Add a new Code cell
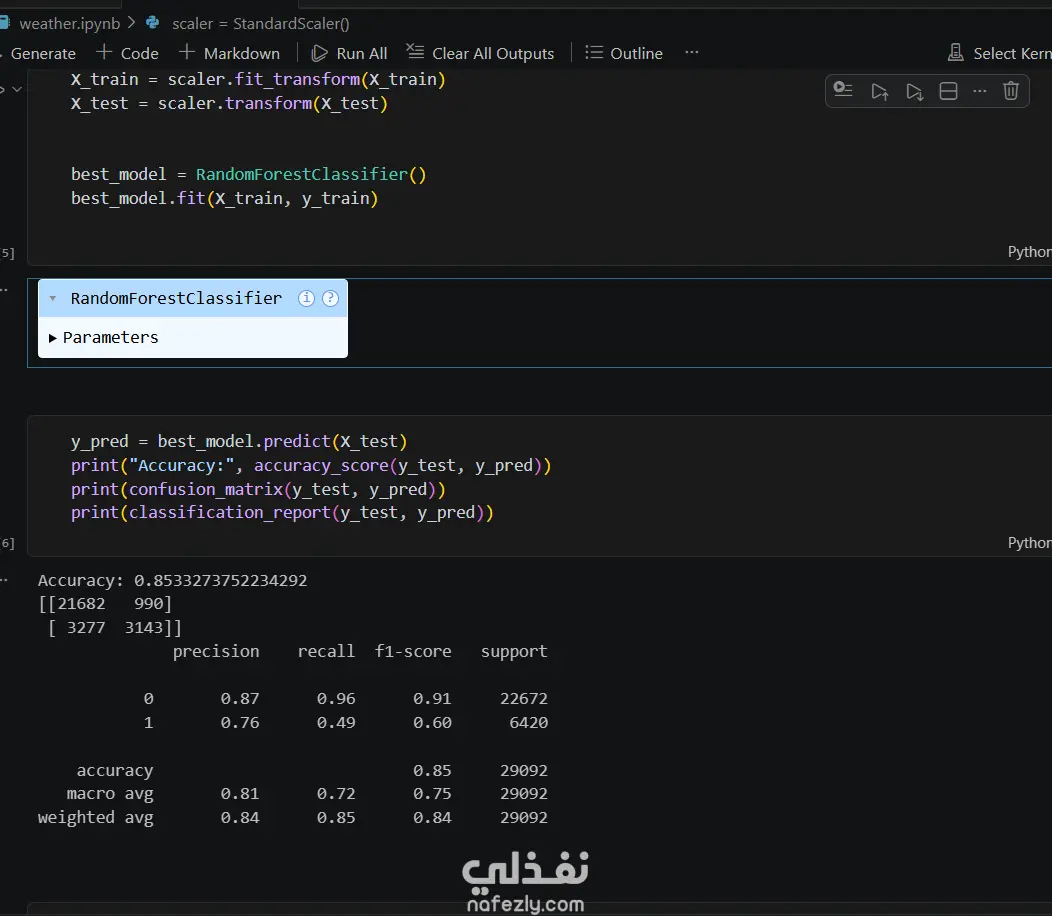The width and height of the screenshot is (1052, 916). (x=127, y=53)
